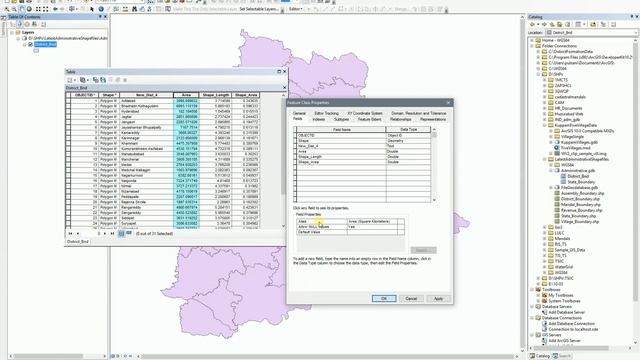Image resolution: width=640 pixels, height=360 pixels.
Task: Switch TOC to List By Visibility
Action: (27, 24)
